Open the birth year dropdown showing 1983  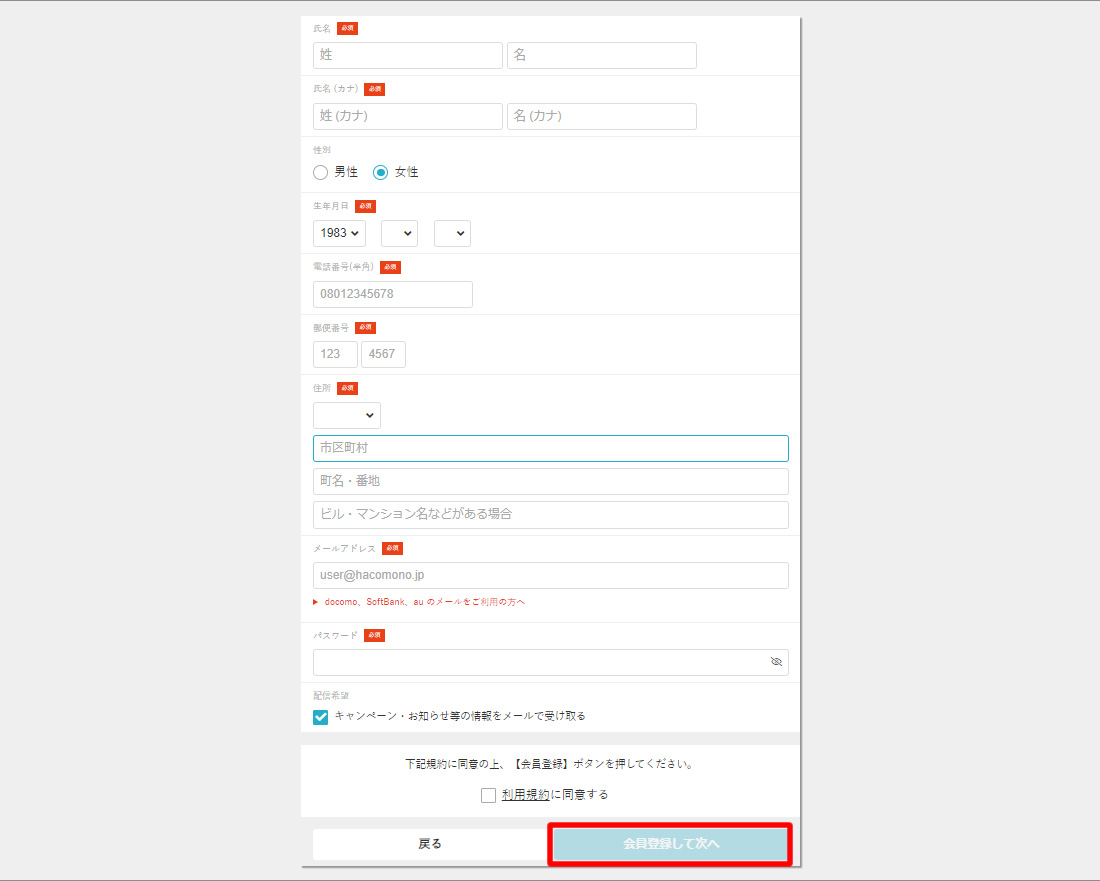click(x=340, y=233)
